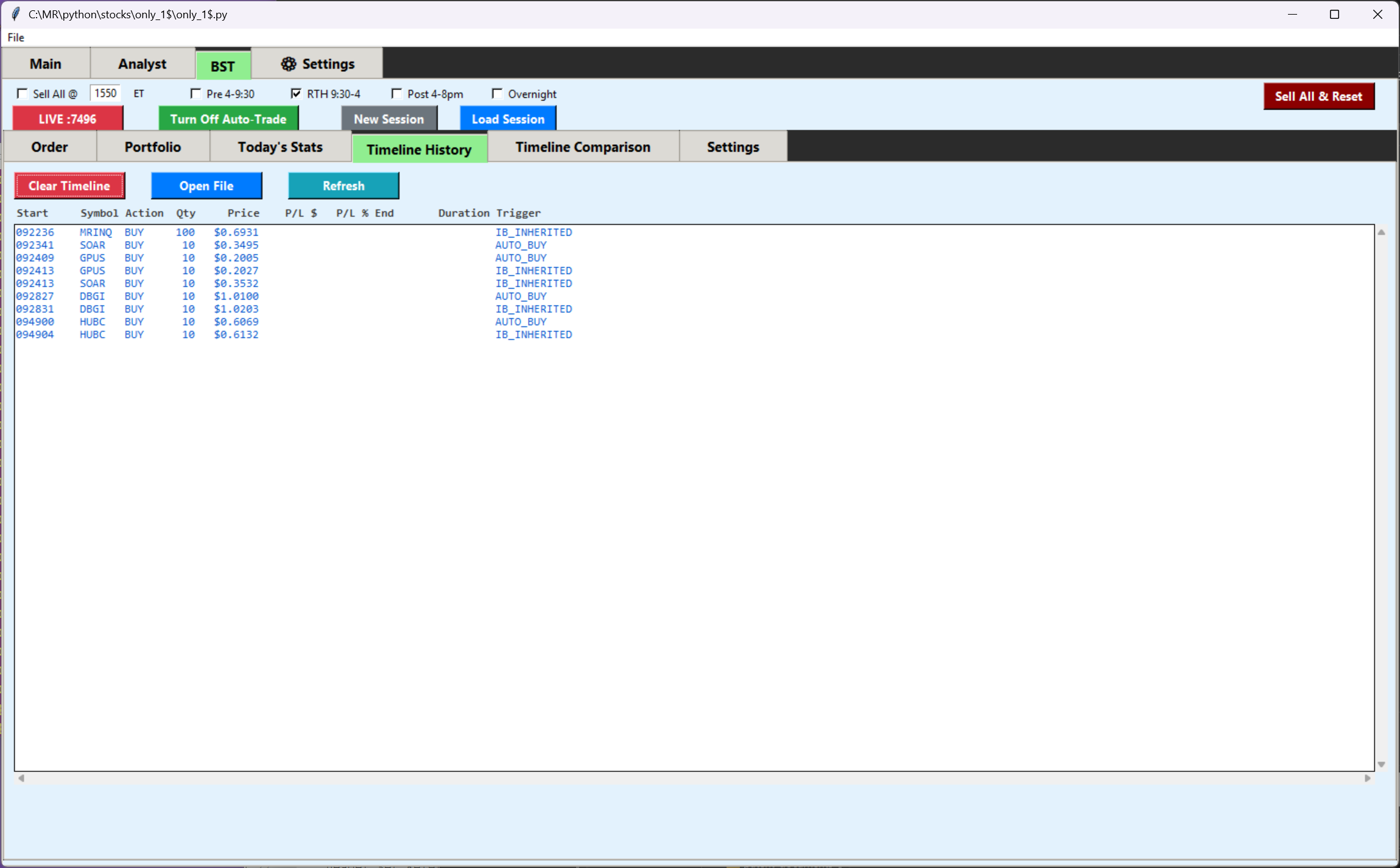Click the Symbol column header
The height and width of the screenshot is (868, 1400).
(99, 213)
